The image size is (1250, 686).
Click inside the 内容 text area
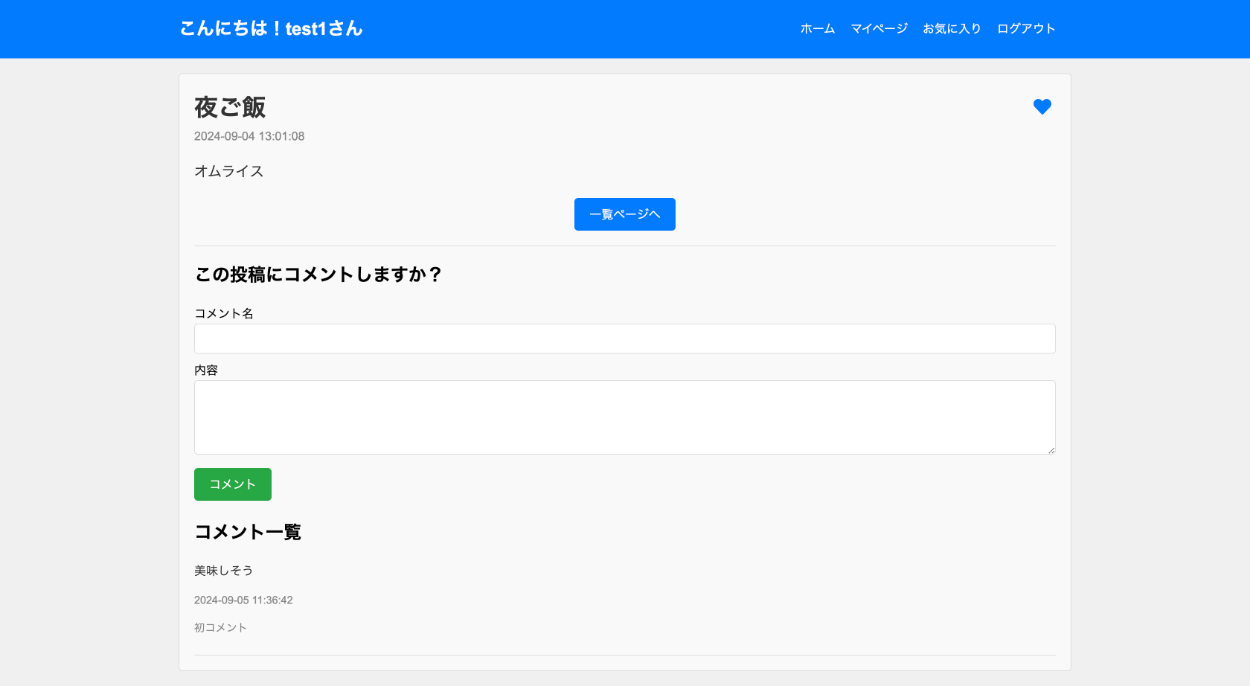[x=624, y=417]
